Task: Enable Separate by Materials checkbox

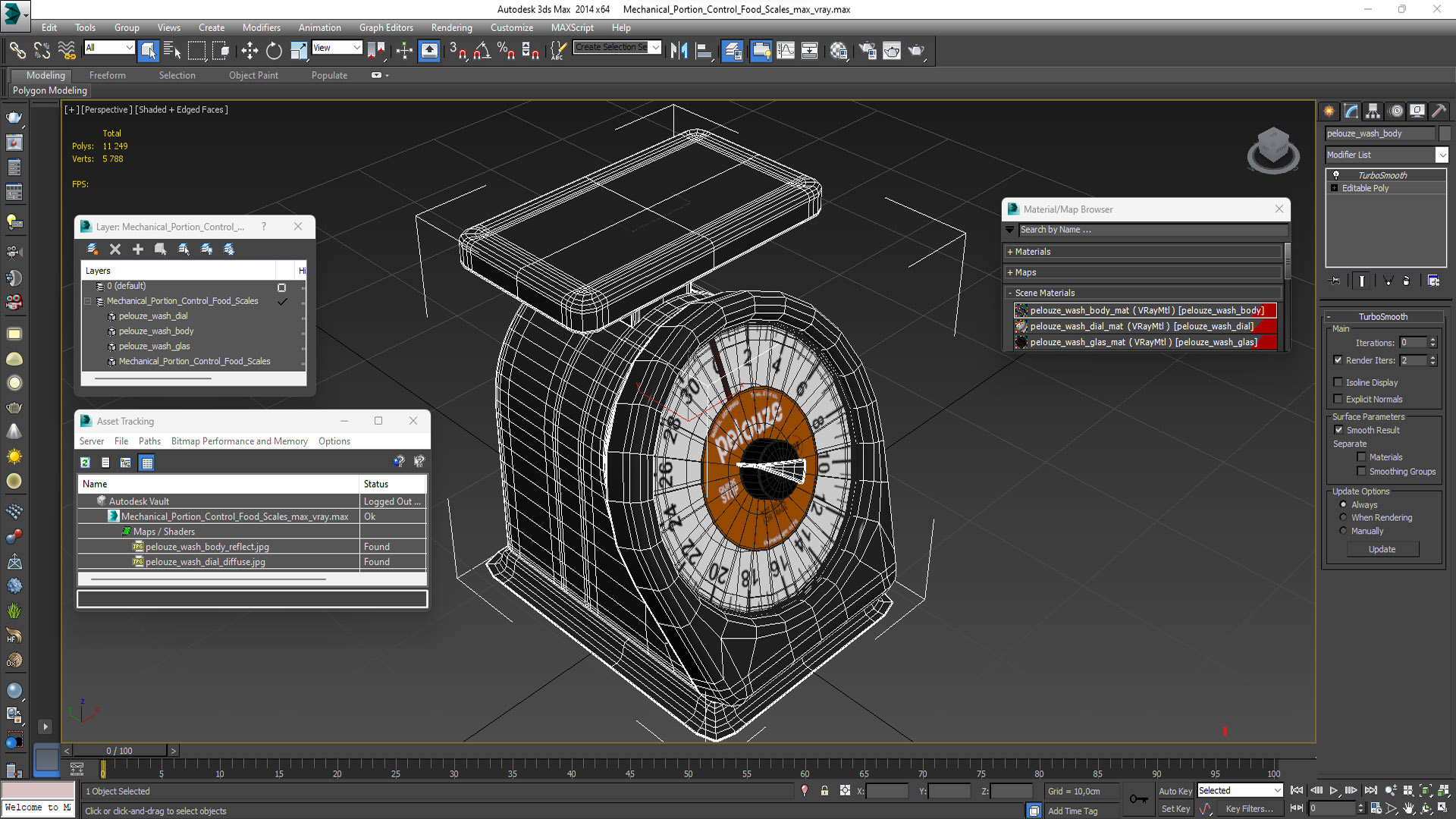Action: click(1362, 457)
